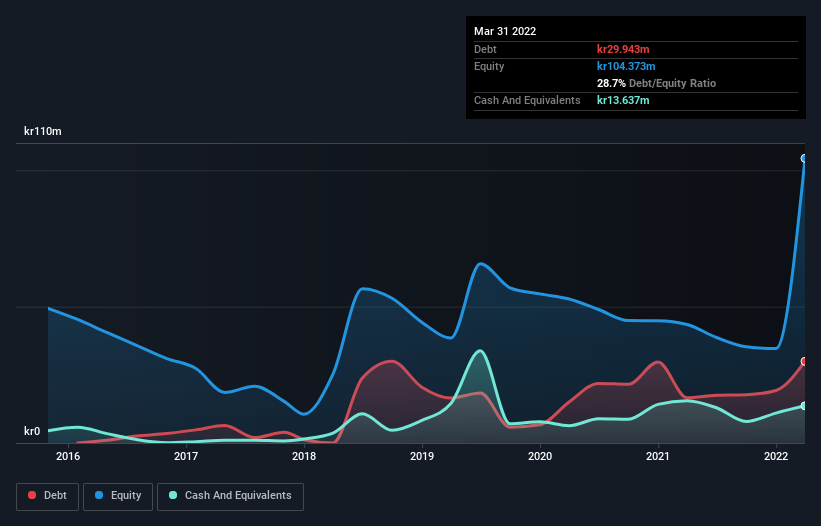Click the teal Cash endpoint marker
821x526 pixels.
click(804, 406)
